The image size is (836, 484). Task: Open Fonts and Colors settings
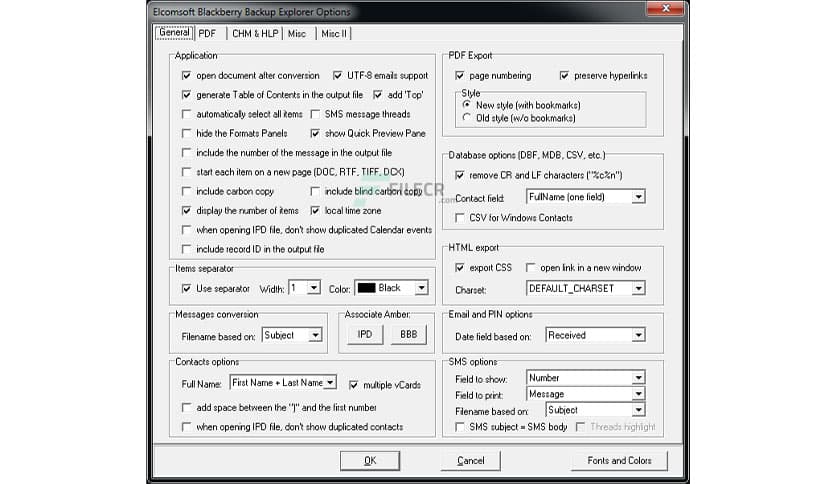click(619, 461)
